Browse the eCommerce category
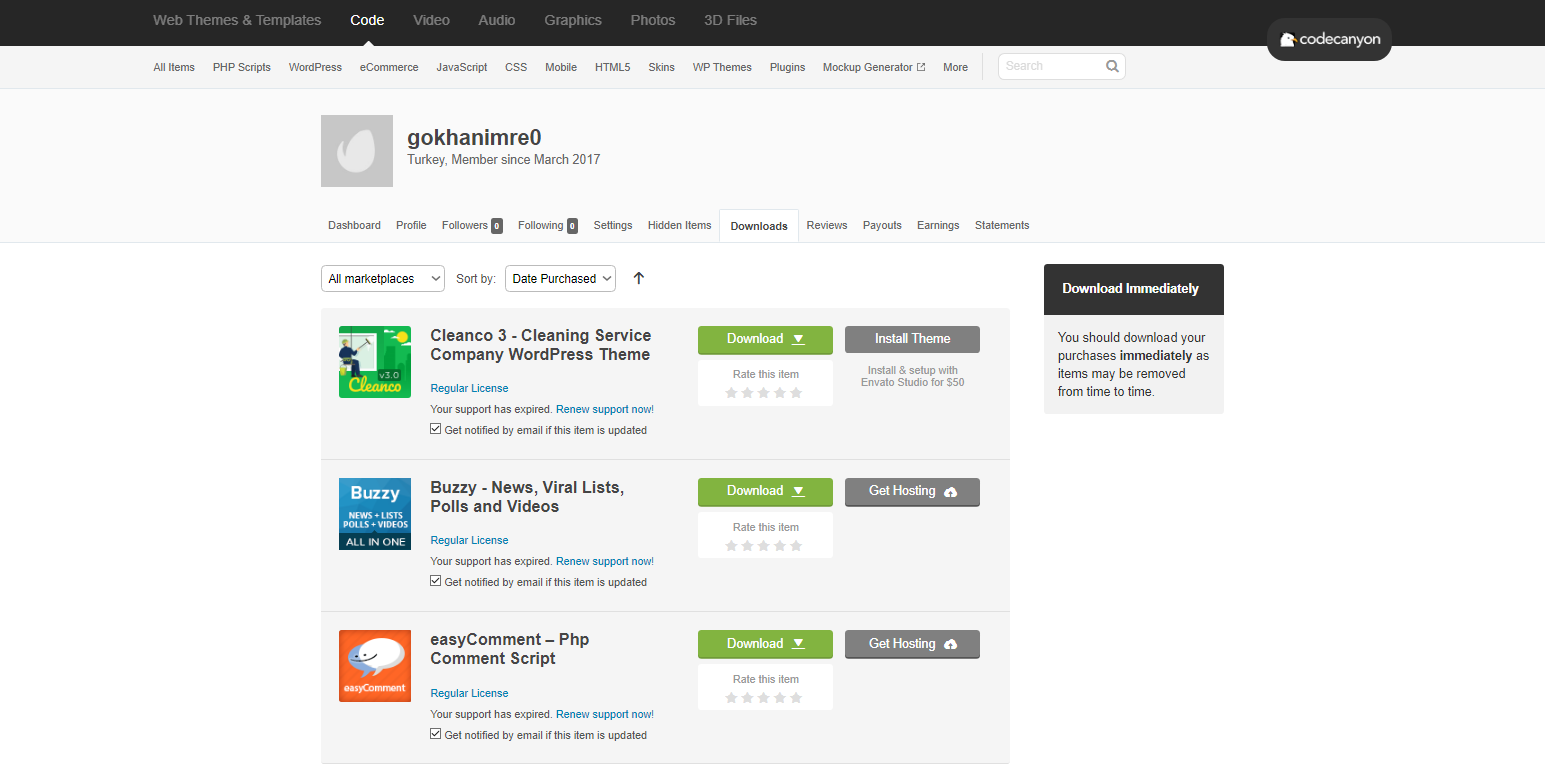This screenshot has height=769, width=1560. pos(389,67)
